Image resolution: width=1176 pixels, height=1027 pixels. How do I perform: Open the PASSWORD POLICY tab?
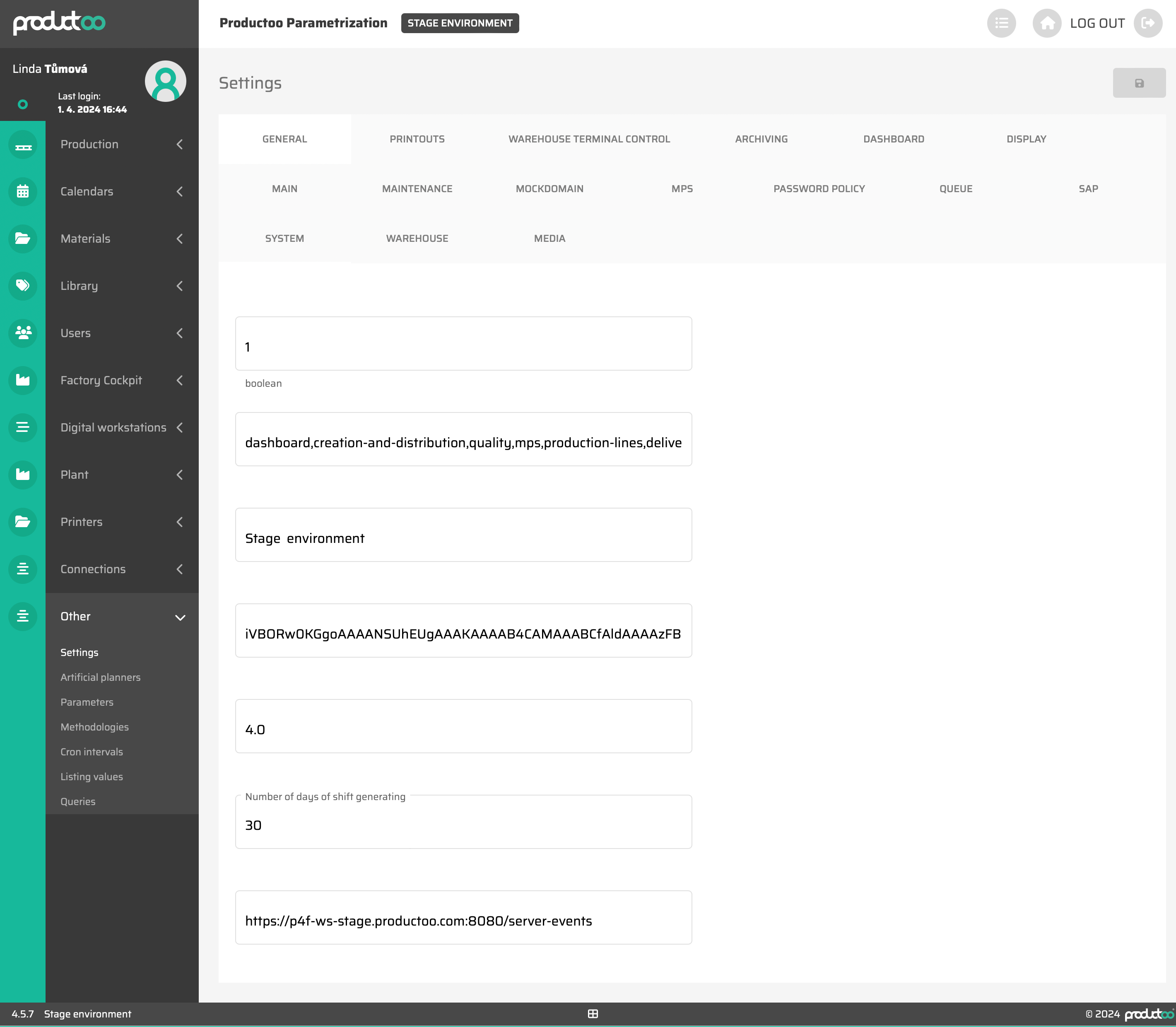[x=818, y=189]
